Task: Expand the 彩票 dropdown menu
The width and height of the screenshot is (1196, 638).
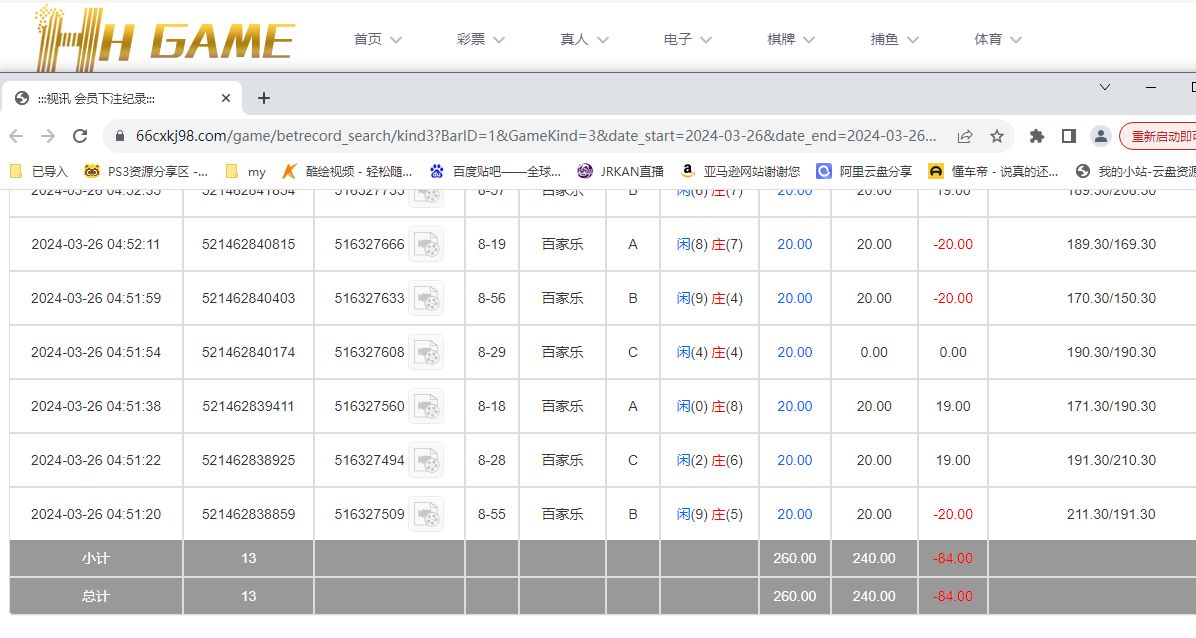Action: (x=481, y=40)
